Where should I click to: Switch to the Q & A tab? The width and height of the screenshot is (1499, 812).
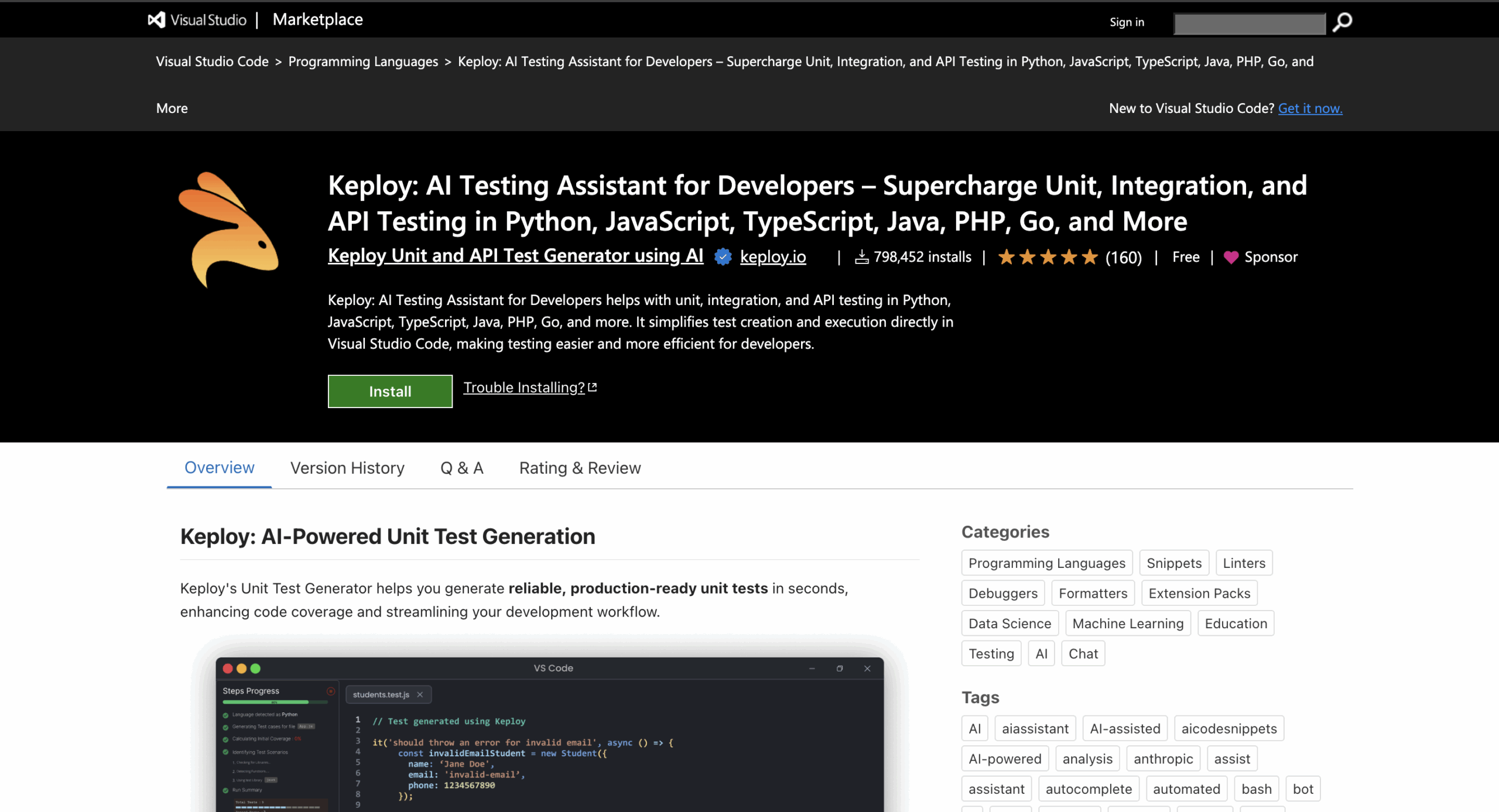[461, 468]
